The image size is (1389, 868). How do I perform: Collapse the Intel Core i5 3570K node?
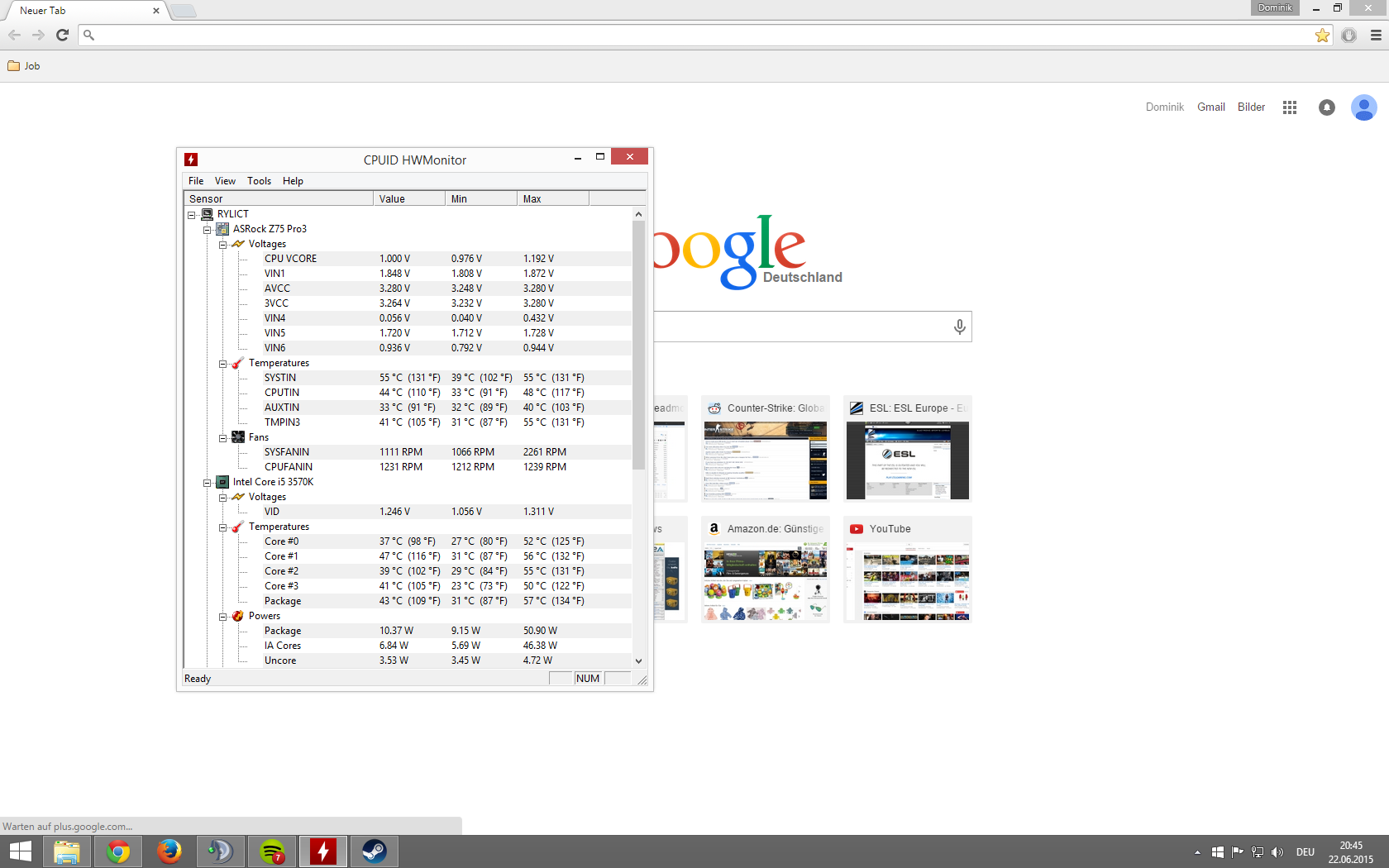pyautogui.click(x=208, y=483)
